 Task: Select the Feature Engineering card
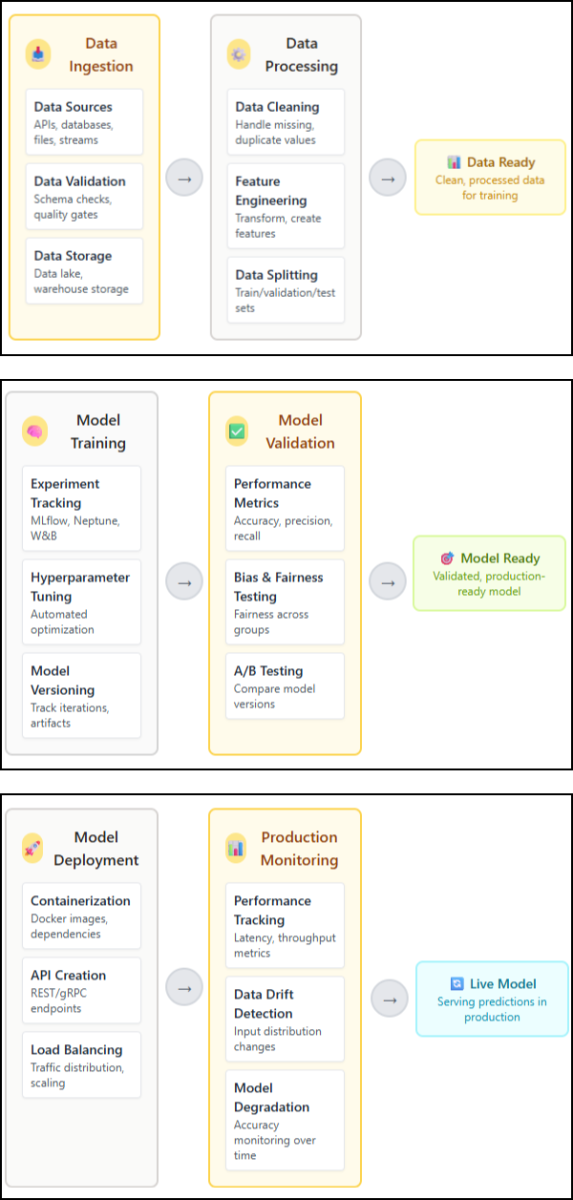coord(286,206)
